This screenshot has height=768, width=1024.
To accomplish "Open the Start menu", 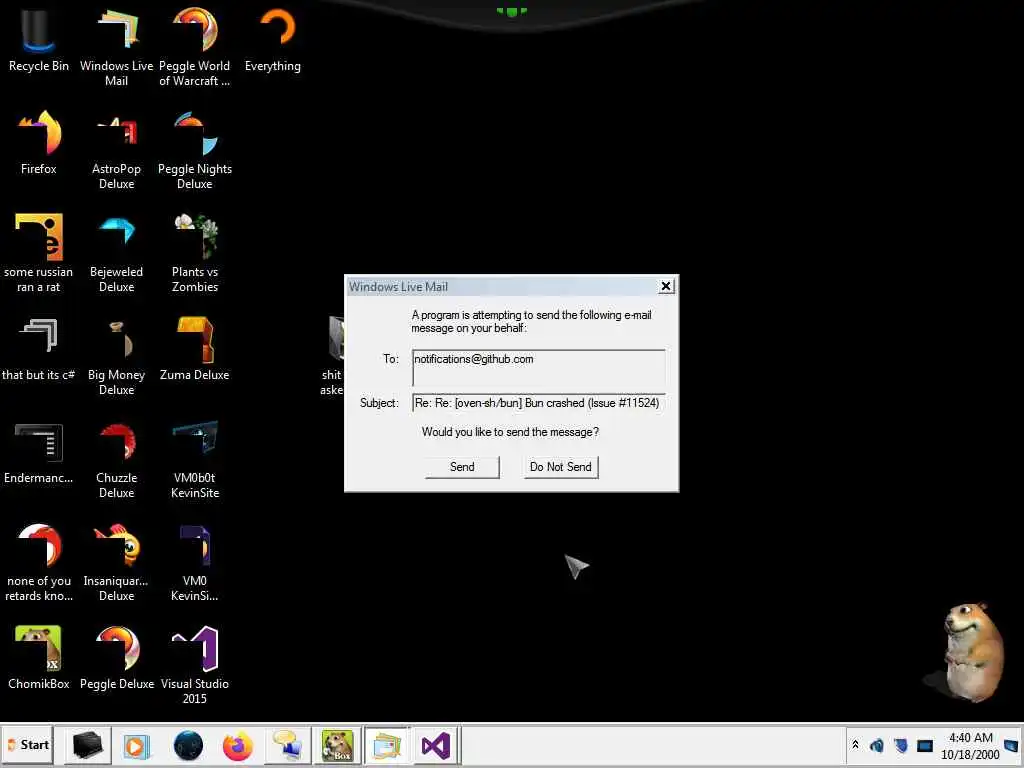I will tap(28, 745).
